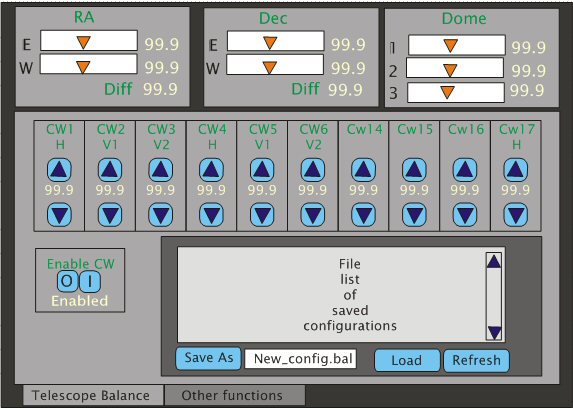Click file list scroll-down arrow
Screen dimensions: 573x409
494,332
